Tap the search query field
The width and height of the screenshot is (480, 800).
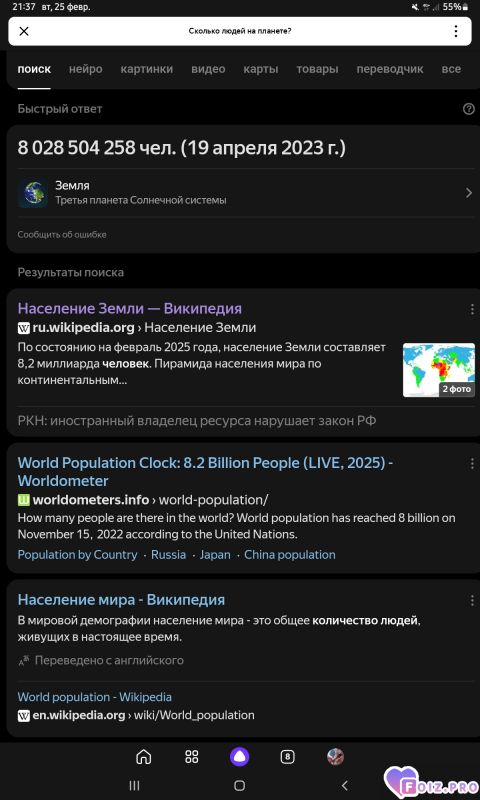[240, 31]
